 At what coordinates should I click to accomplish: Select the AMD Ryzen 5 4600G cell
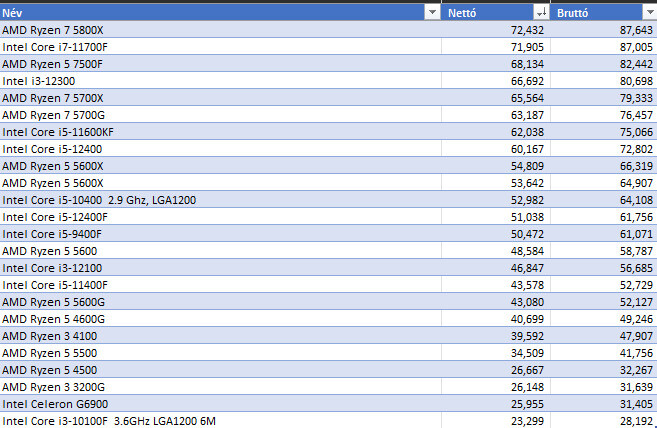pyautogui.click(x=220, y=319)
